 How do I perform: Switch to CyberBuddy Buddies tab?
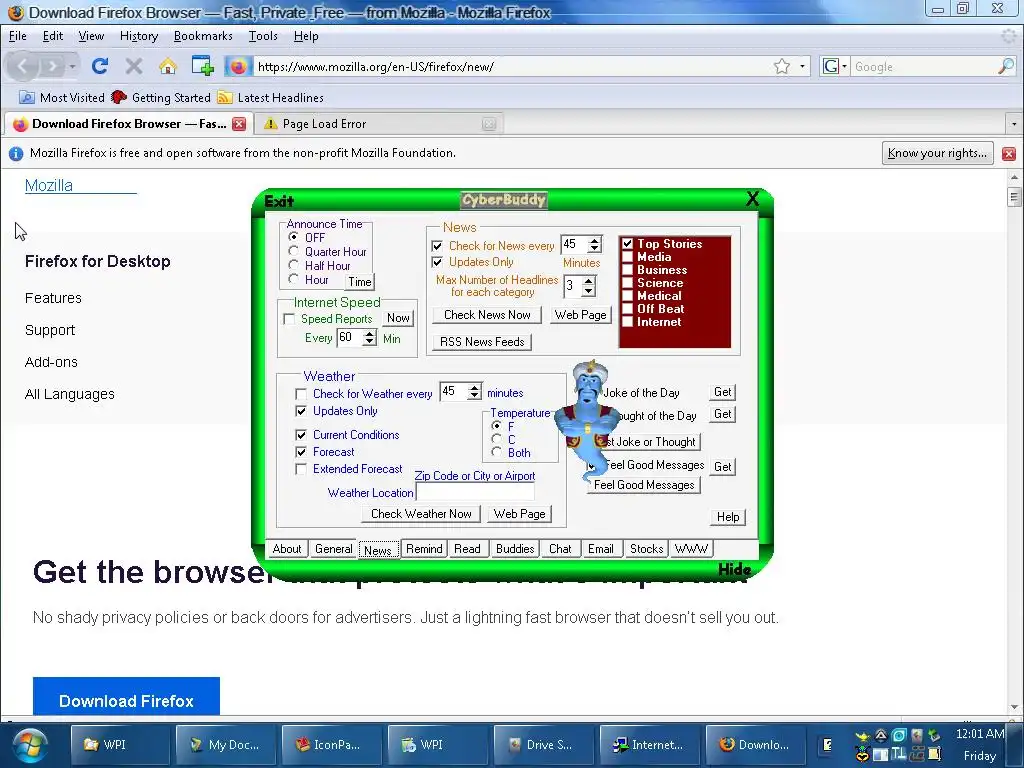point(515,549)
